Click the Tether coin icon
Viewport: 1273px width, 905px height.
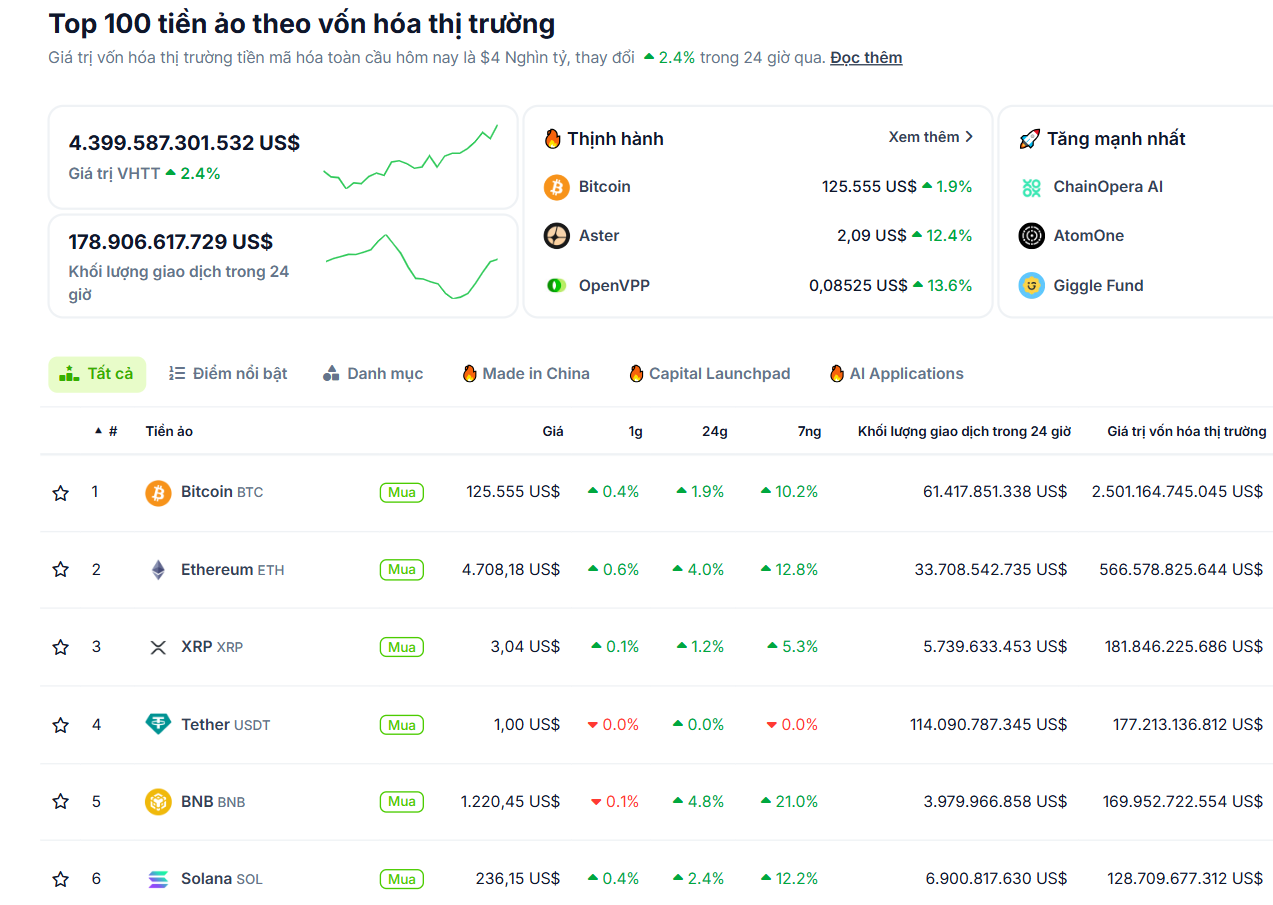pyautogui.click(x=157, y=724)
